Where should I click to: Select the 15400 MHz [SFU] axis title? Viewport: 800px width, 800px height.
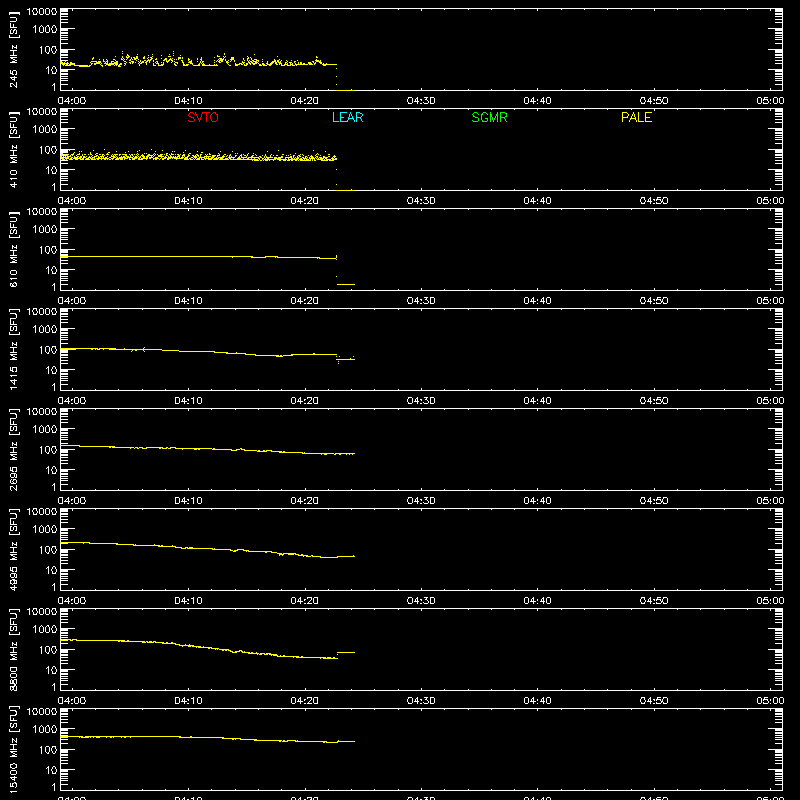tap(14, 749)
